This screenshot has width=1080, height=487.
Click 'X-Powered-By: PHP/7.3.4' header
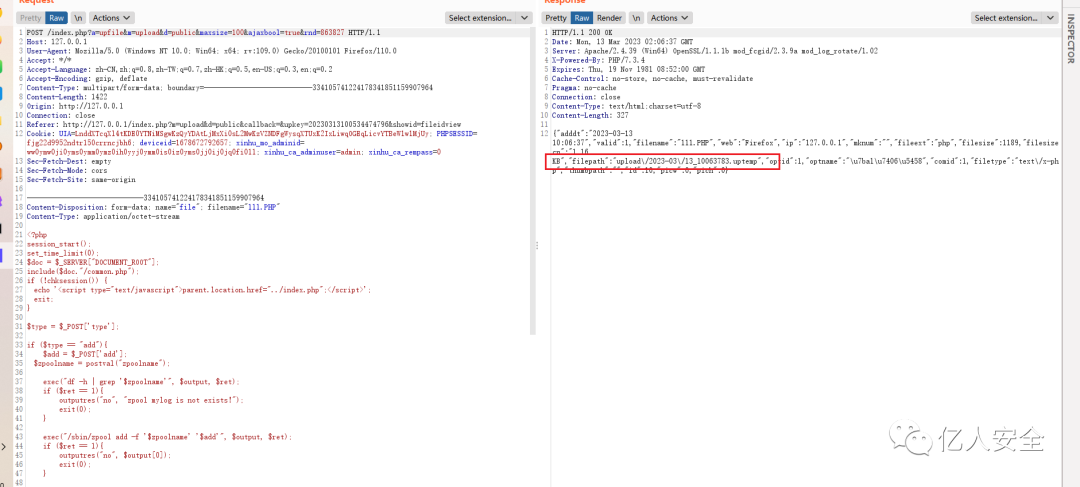point(599,60)
